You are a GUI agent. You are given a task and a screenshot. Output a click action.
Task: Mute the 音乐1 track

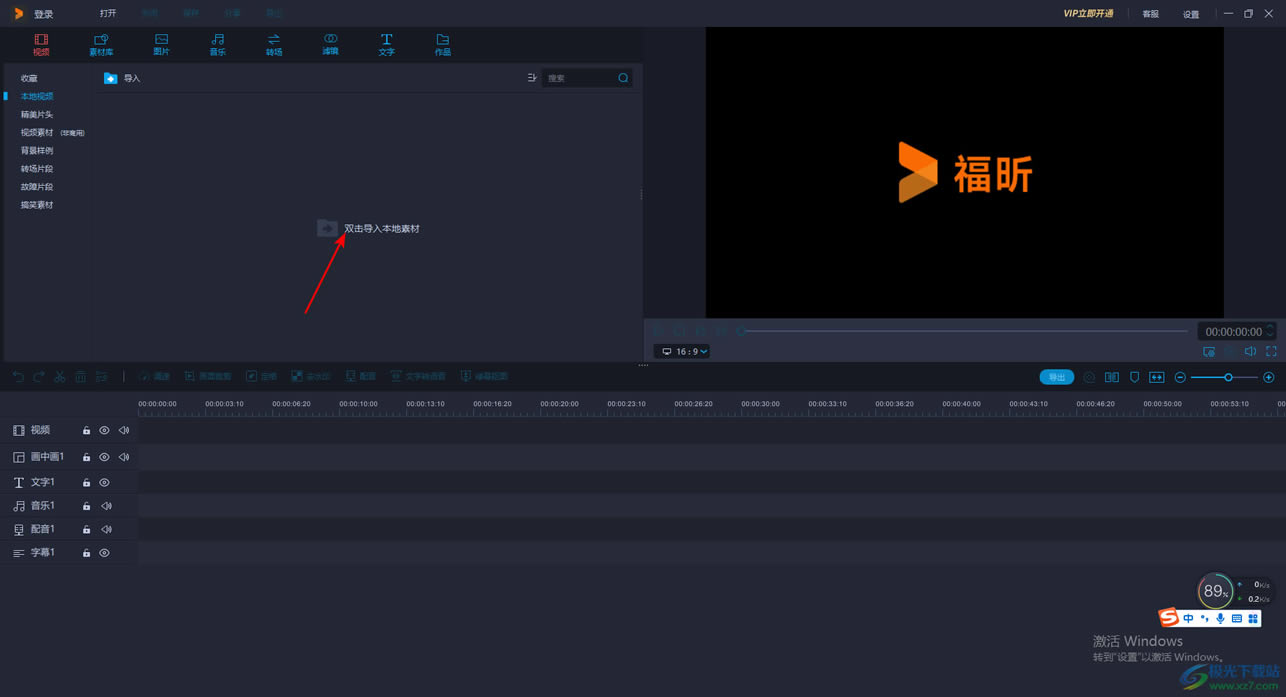click(x=106, y=506)
